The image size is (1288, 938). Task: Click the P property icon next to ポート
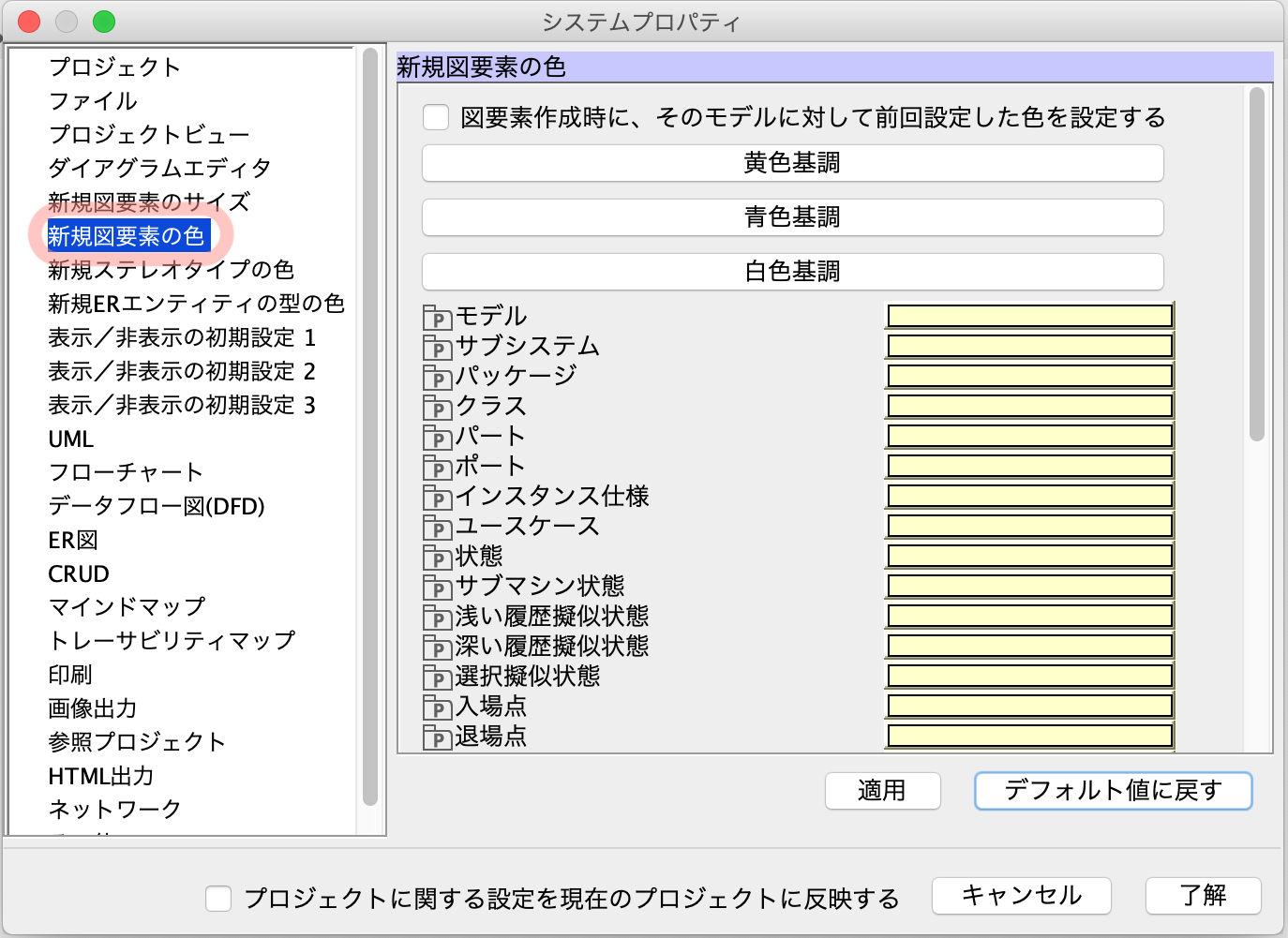pos(438,468)
